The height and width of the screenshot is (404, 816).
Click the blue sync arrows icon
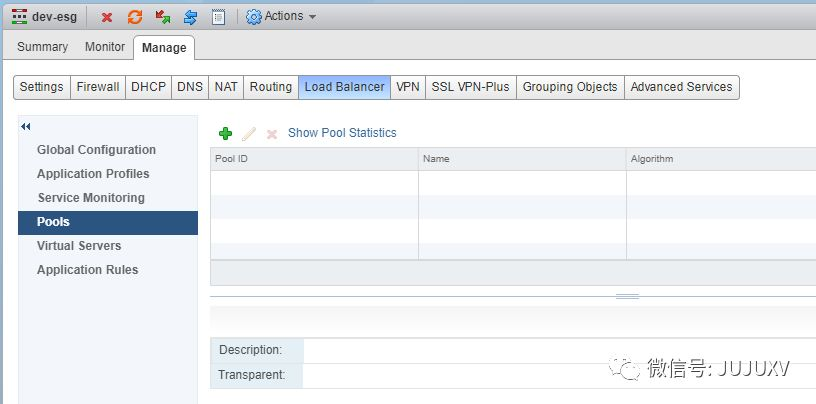(x=190, y=17)
